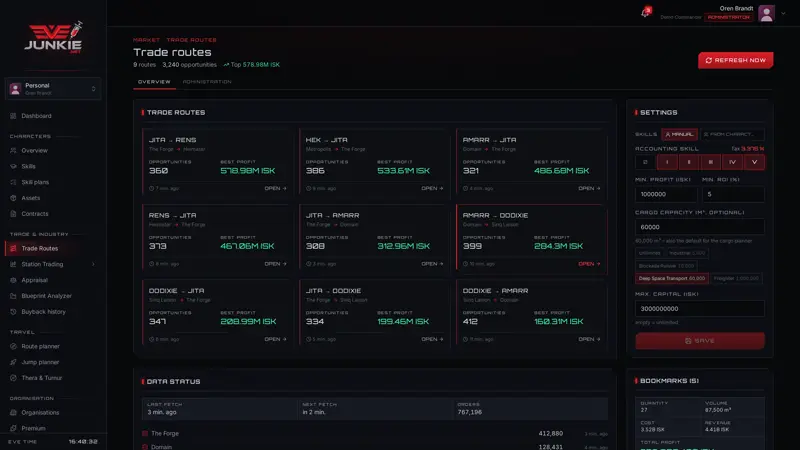Click the EVE Junkie logo

(x=53, y=37)
